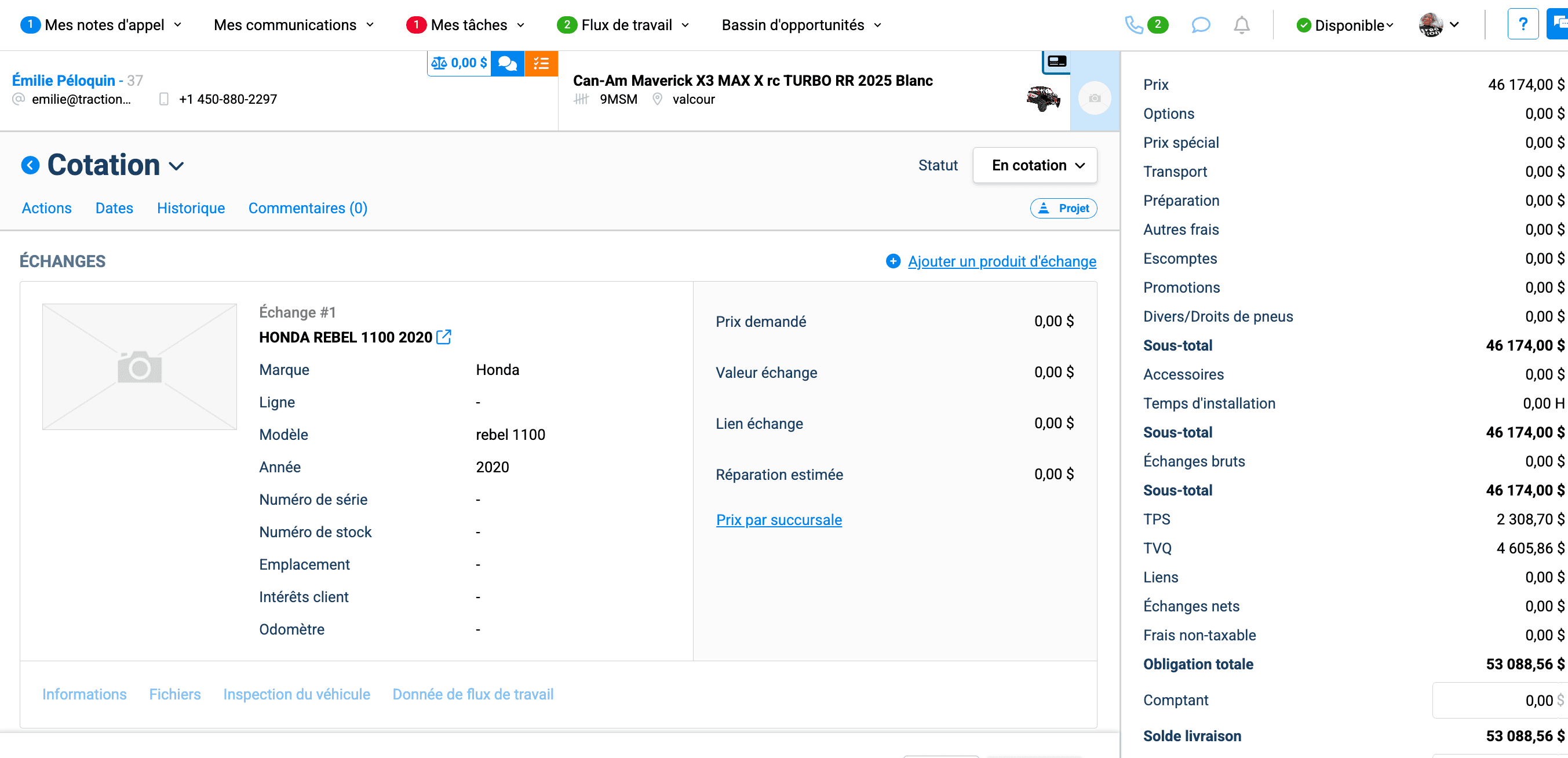Screen dimensions: 1568x758
Task: Open the blue chat widget icon at top right
Action: [x=1558, y=24]
